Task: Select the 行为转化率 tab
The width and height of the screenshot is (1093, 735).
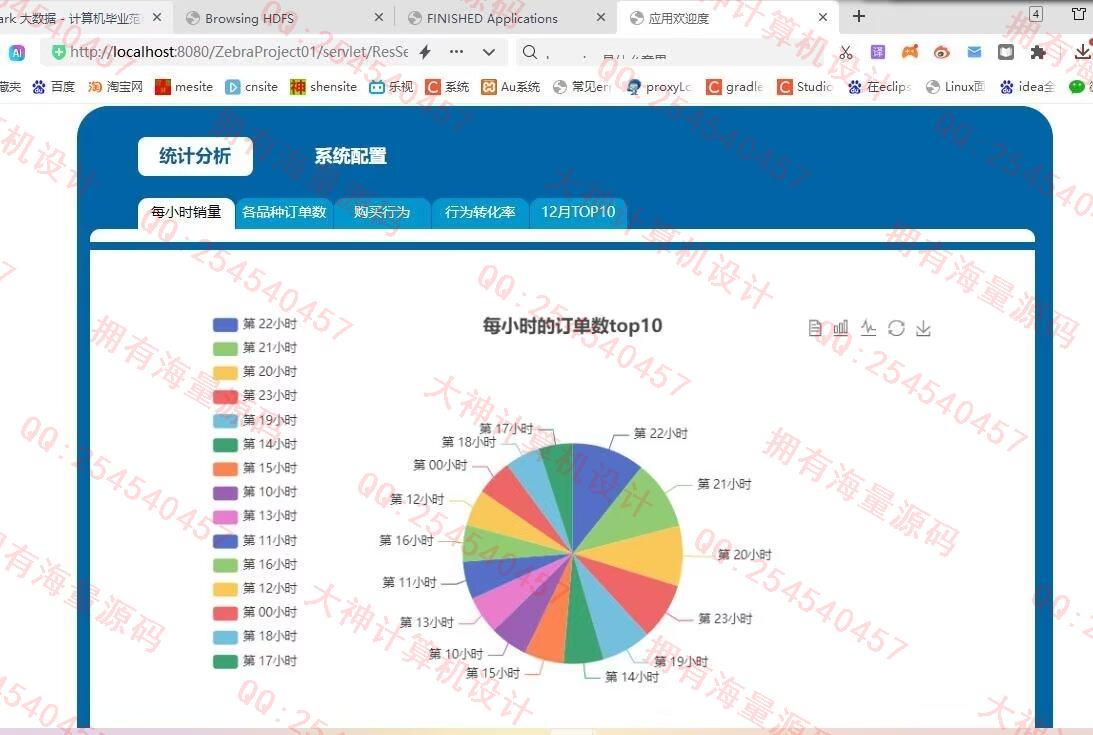Action: pos(480,213)
